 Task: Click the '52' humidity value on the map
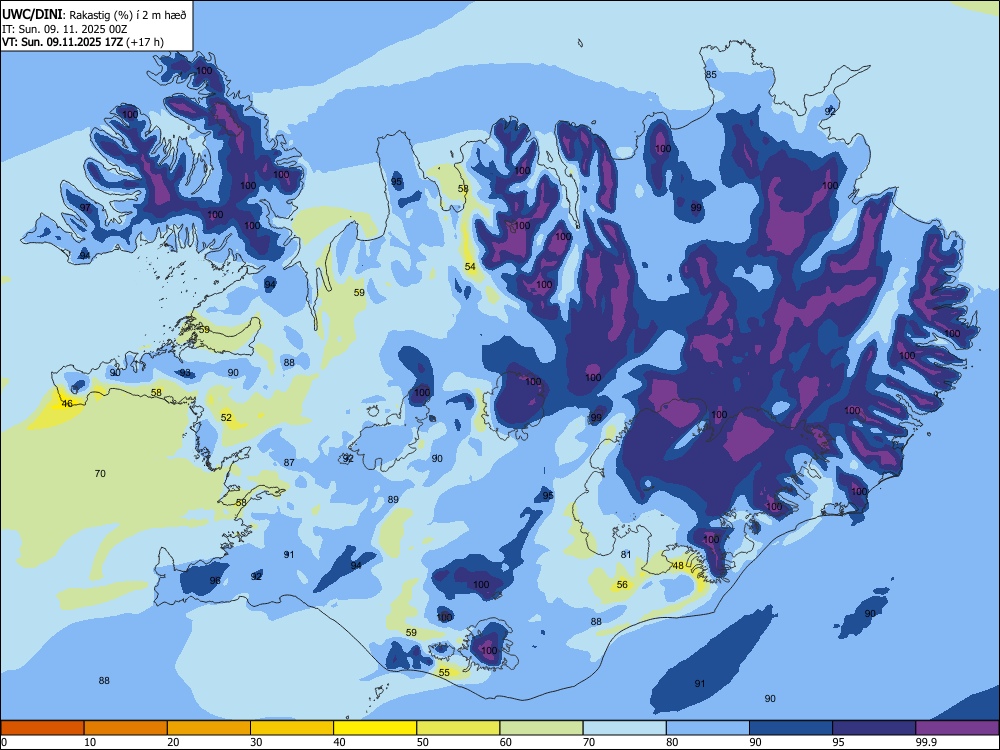click(x=226, y=417)
